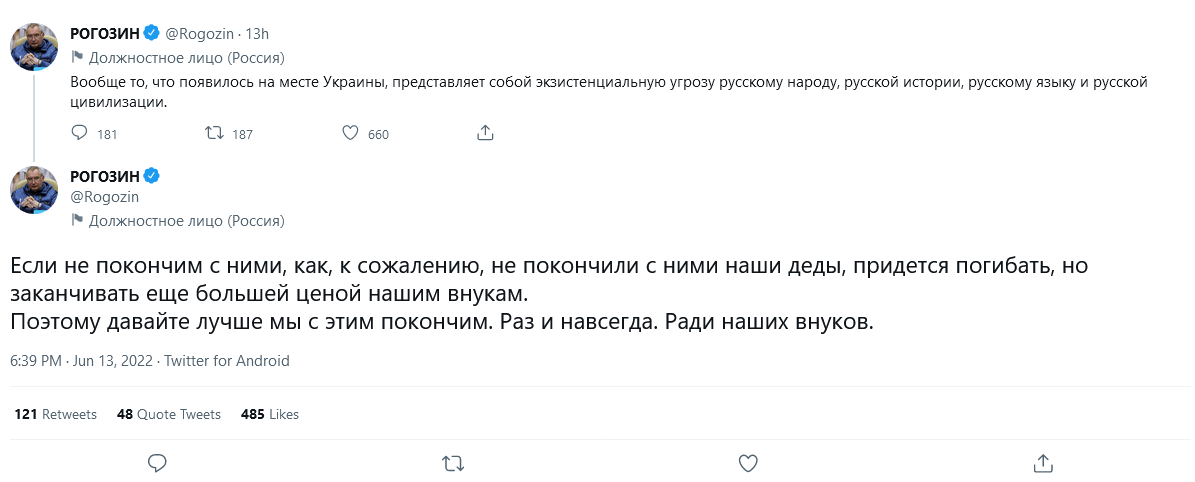Open the main tweet author's avatar
The height and width of the screenshot is (482, 1195).
pos(34,190)
